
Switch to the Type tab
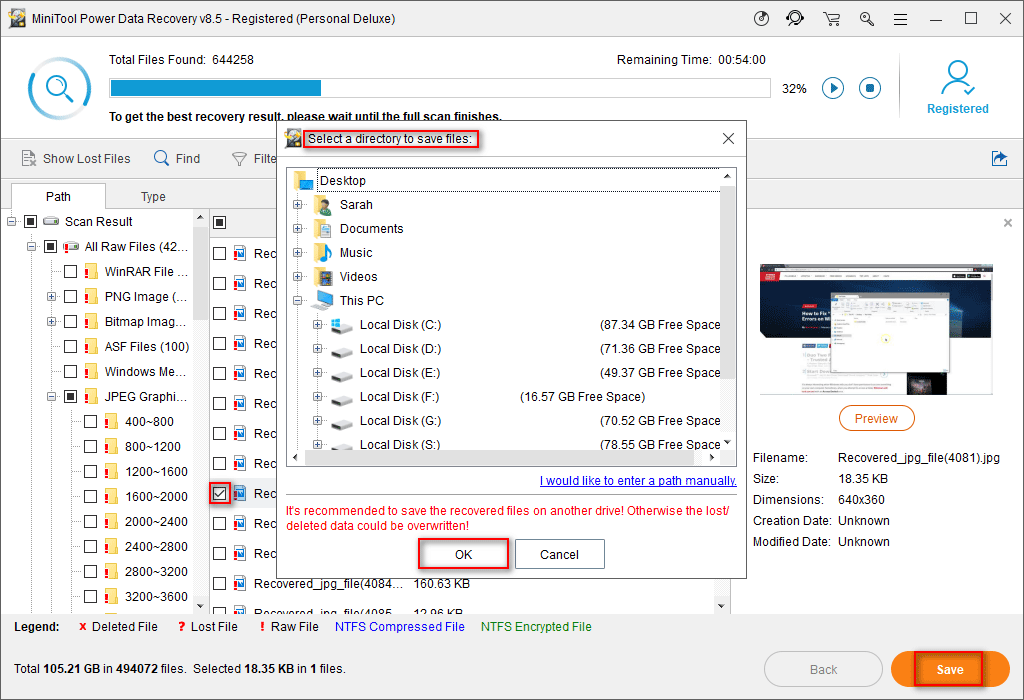pos(153,197)
